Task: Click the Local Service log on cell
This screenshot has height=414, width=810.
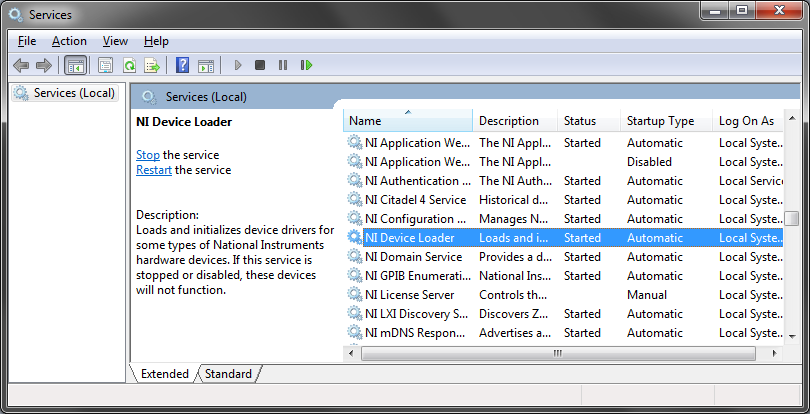Action: (751, 181)
